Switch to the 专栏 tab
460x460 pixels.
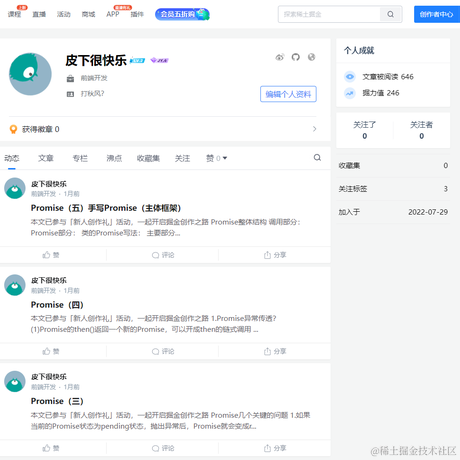(x=80, y=158)
